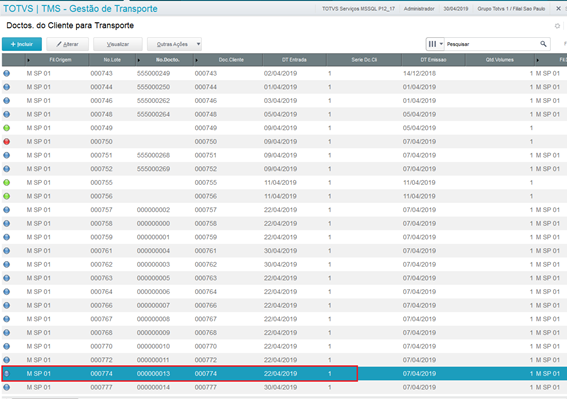Click the blue status icon for lot 000772

[x=7, y=360]
